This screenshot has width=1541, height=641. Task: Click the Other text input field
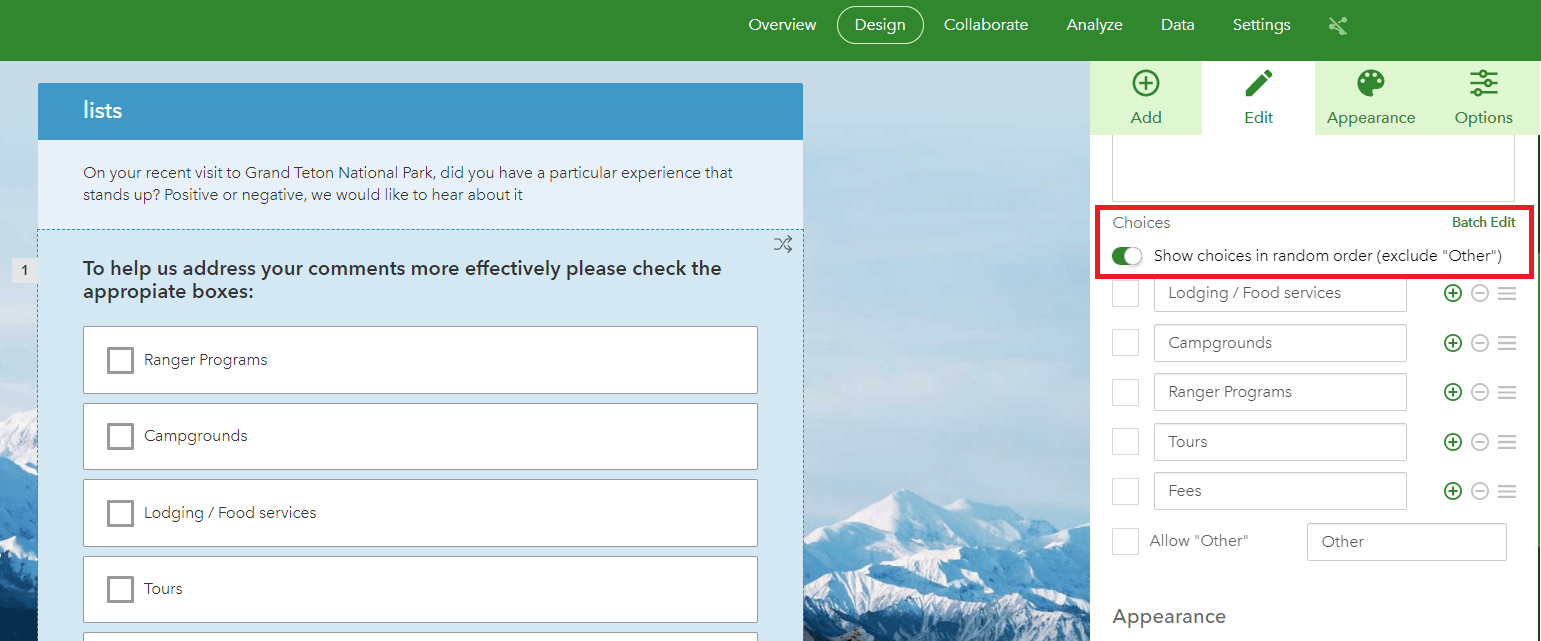[x=1406, y=541]
